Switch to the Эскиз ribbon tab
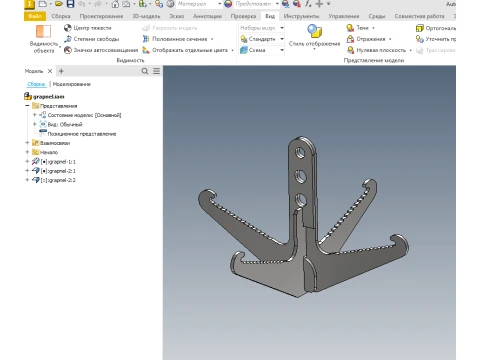This screenshot has height=360, width=480. pyautogui.click(x=177, y=16)
